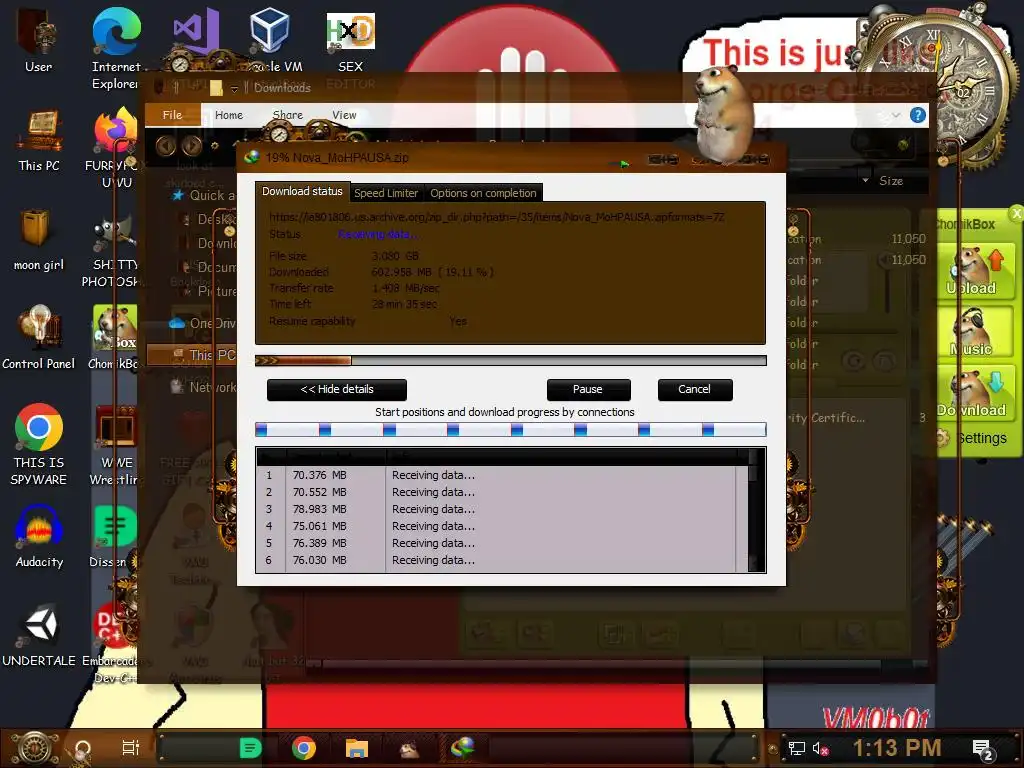
Task: Open the Visual Studio desktop icon
Action: (195, 33)
